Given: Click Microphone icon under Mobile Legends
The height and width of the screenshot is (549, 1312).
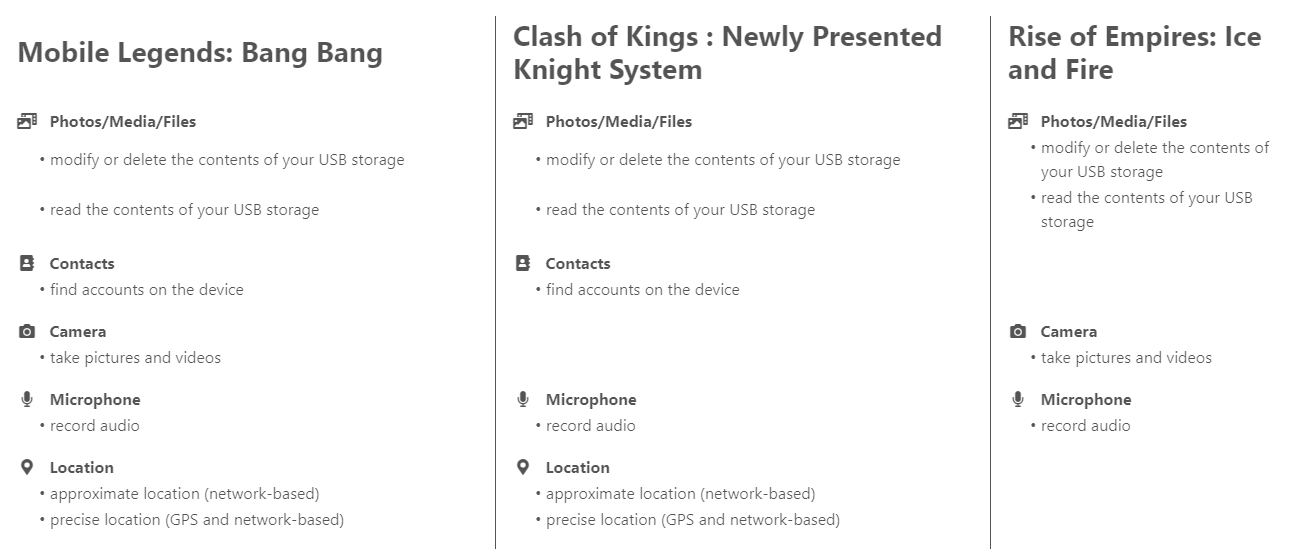Looking at the screenshot, I should click(27, 400).
